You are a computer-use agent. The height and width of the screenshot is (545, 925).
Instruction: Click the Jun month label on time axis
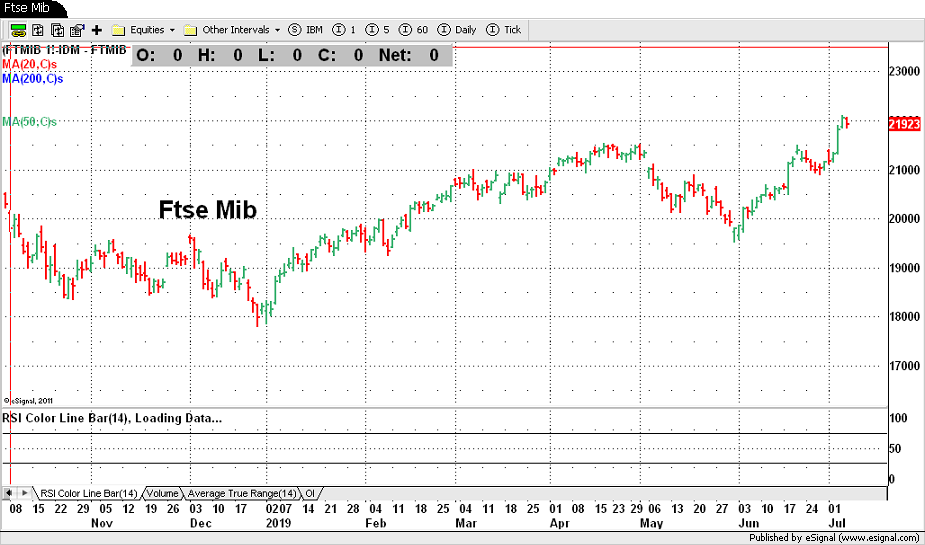tap(748, 523)
